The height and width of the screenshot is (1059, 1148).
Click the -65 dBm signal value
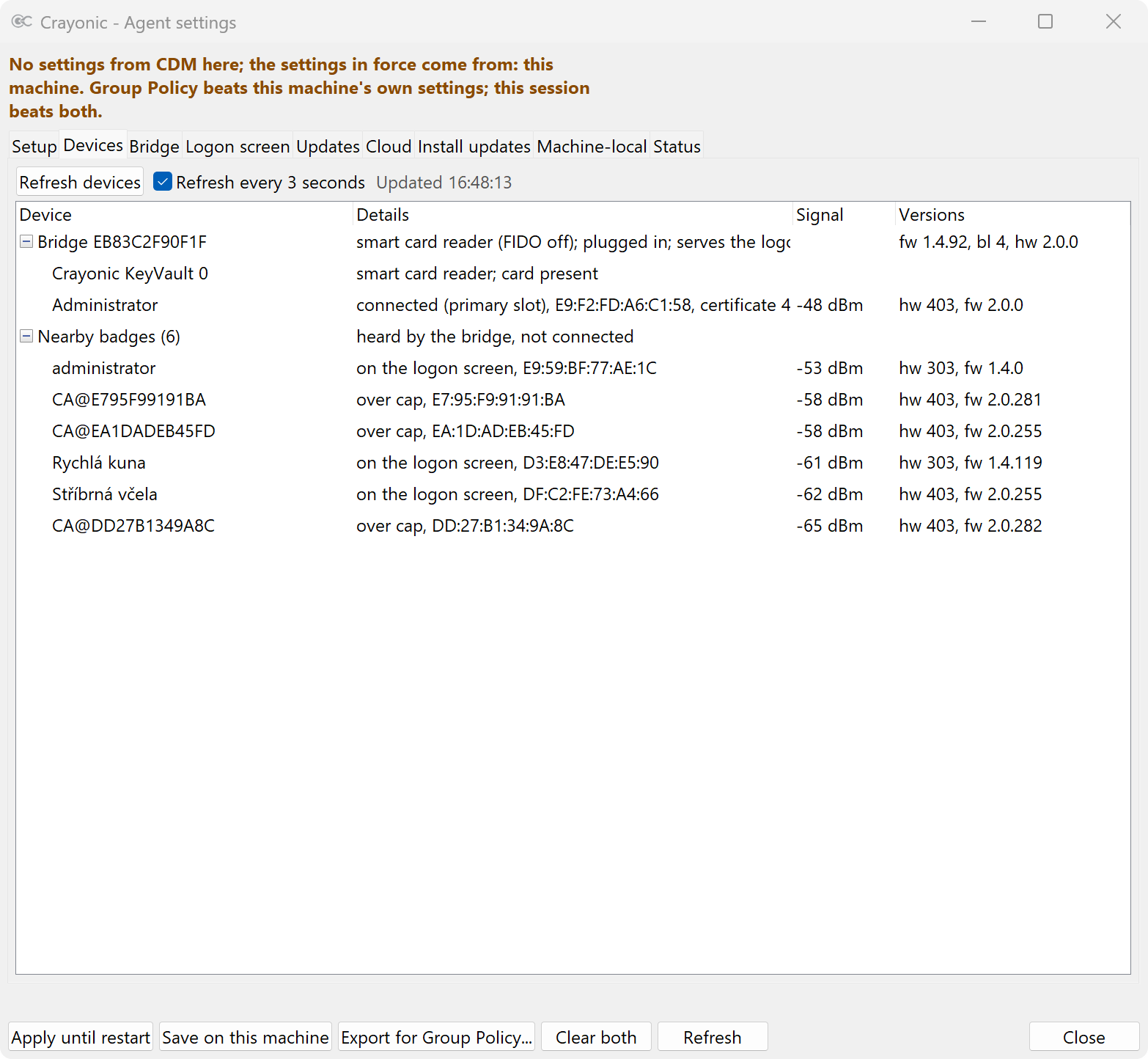tap(830, 525)
